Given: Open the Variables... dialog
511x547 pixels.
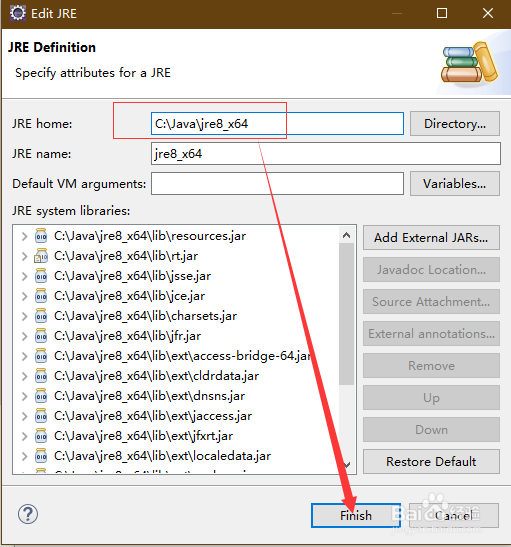Looking at the screenshot, I should (455, 183).
